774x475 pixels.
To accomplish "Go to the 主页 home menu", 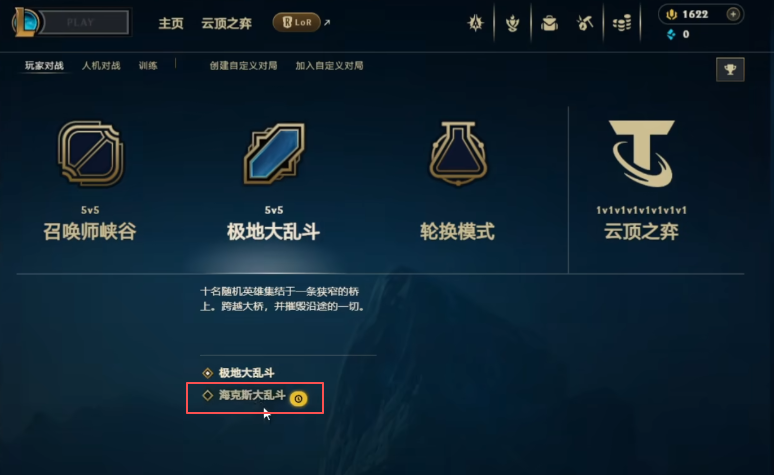I will pos(171,23).
